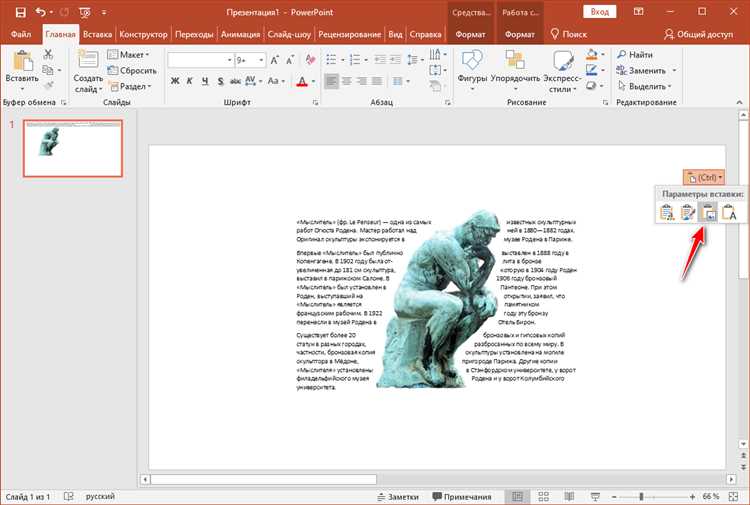Select Keep Text Only paste option
The image size is (750, 505).
[729, 211]
